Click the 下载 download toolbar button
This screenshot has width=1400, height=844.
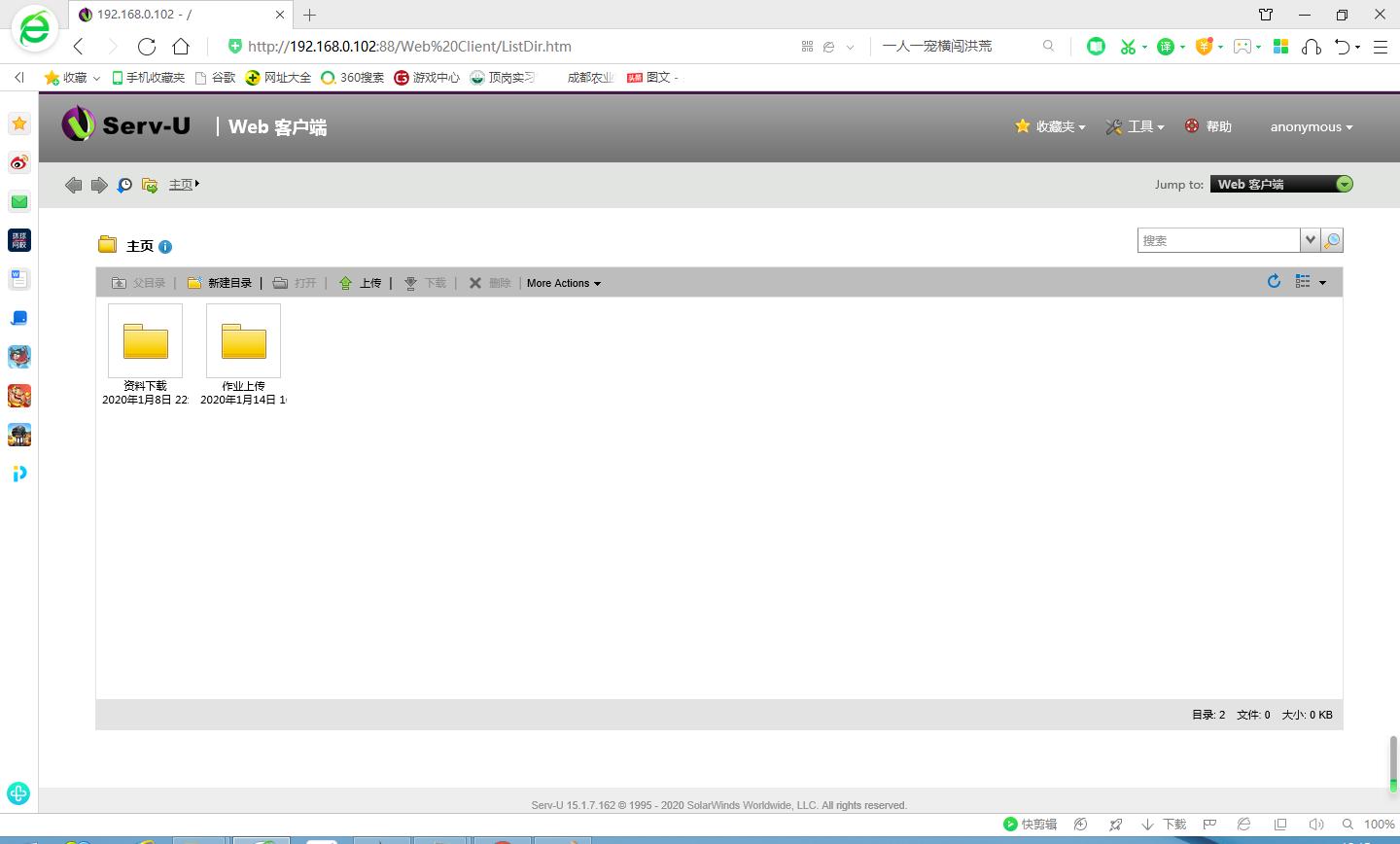pyautogui.click(x=425, y=283)
